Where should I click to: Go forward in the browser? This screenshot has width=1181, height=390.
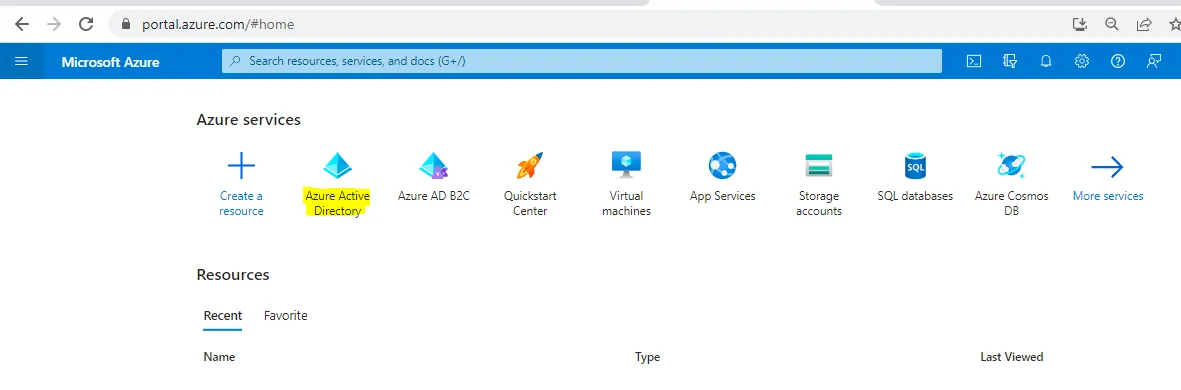[53, 24]
